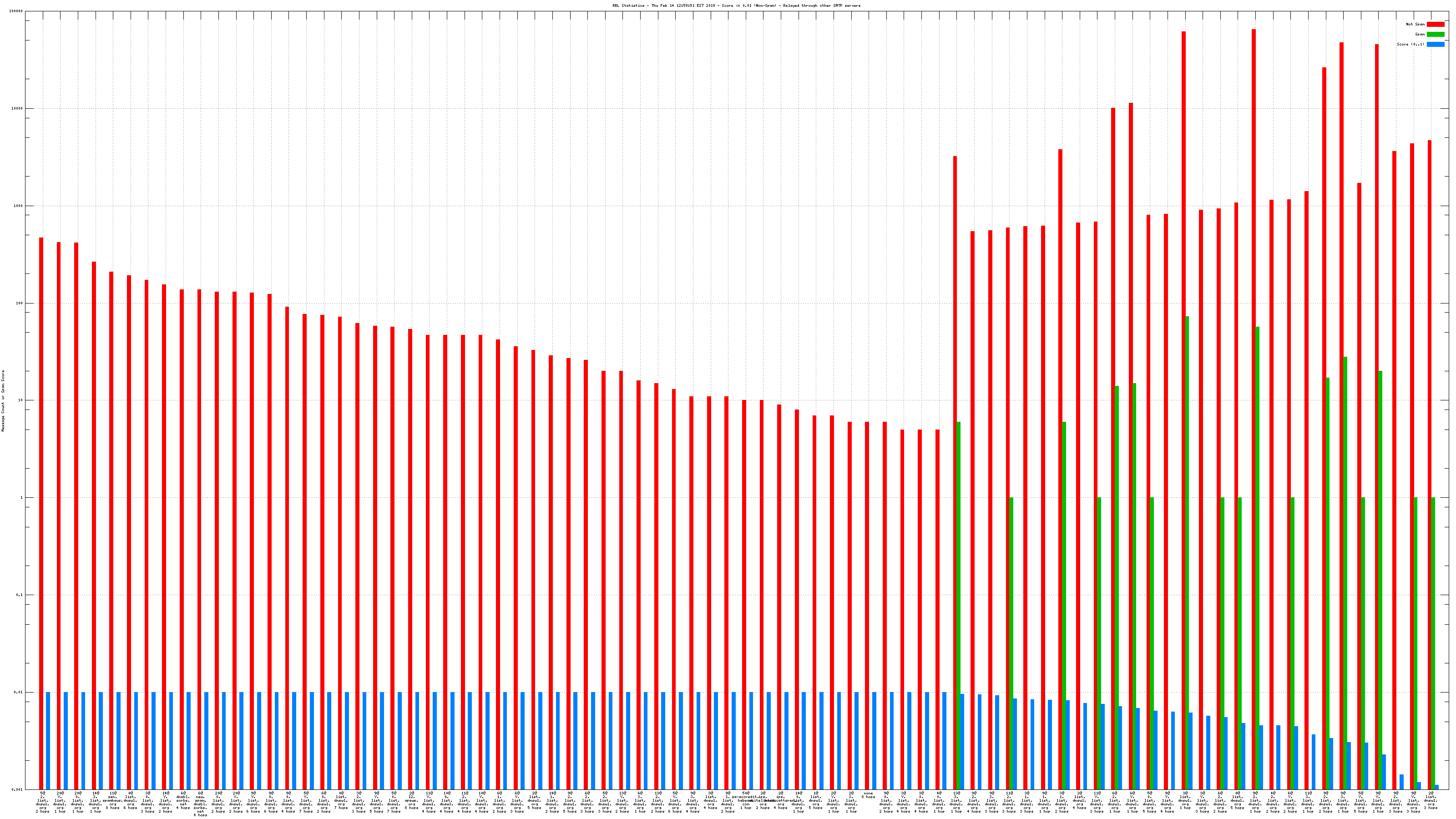Click the '5@ 2.list.dnswl.org 2 hops' axis label
1456x819 pixels.
pos(42,802)
